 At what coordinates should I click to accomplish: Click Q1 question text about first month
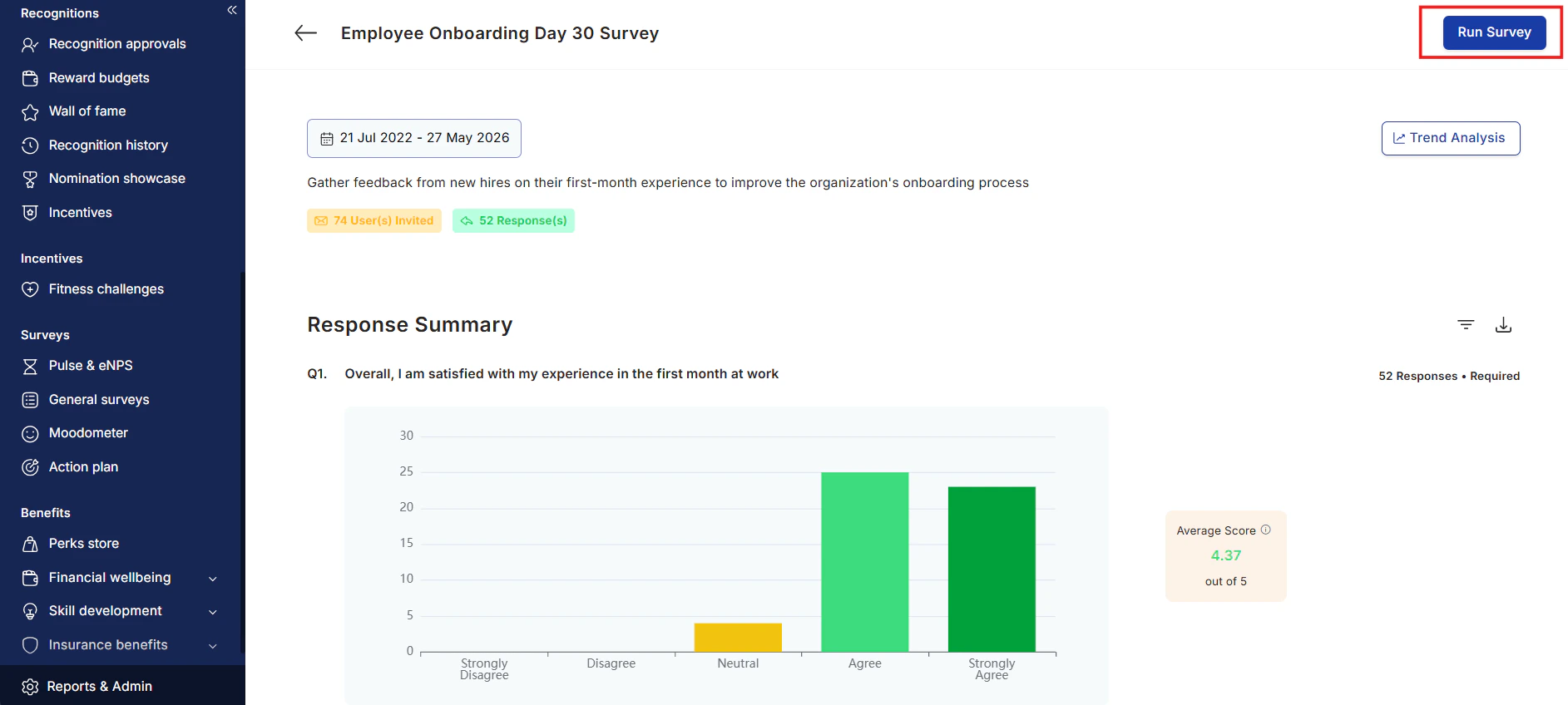tap(561, 374)
